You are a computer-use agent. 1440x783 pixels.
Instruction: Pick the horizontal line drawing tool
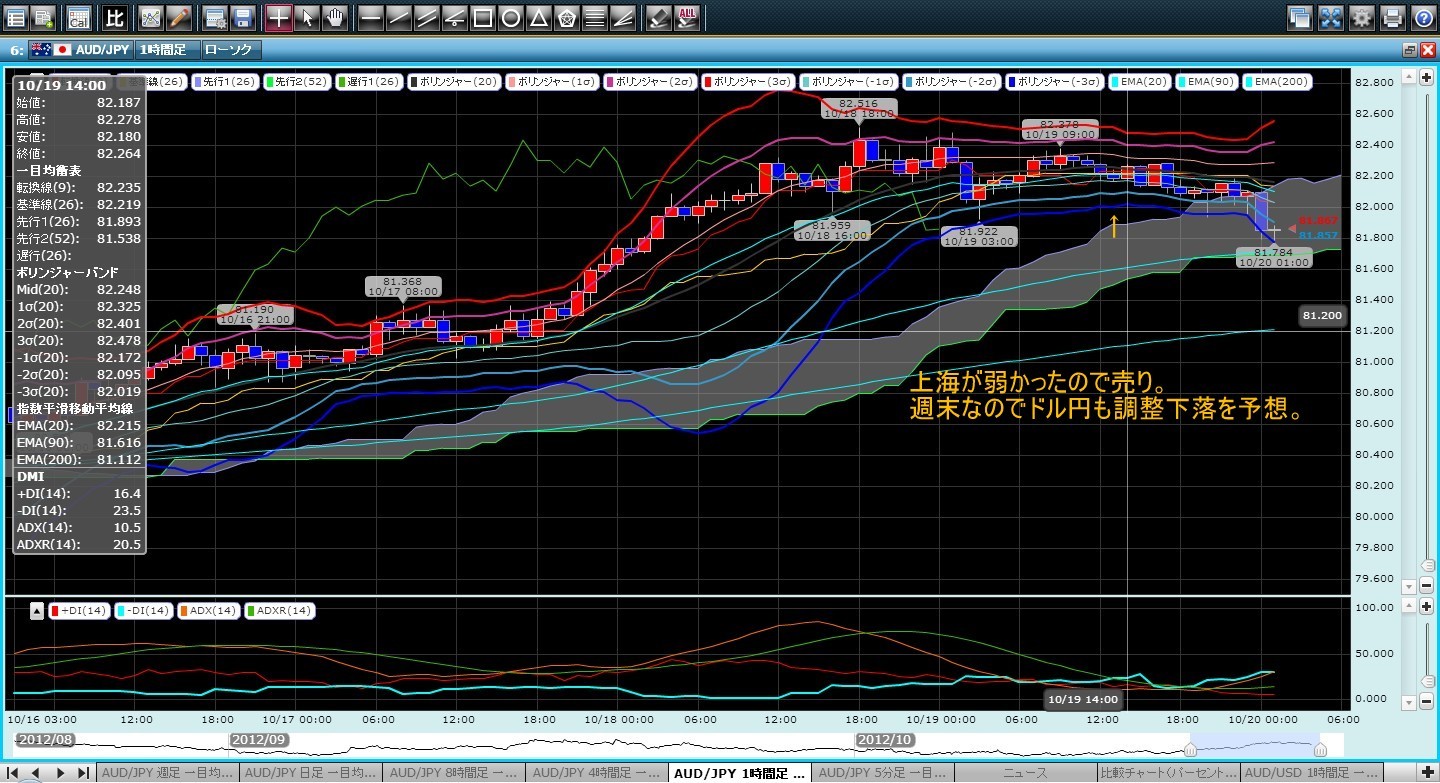pos(370,17)
